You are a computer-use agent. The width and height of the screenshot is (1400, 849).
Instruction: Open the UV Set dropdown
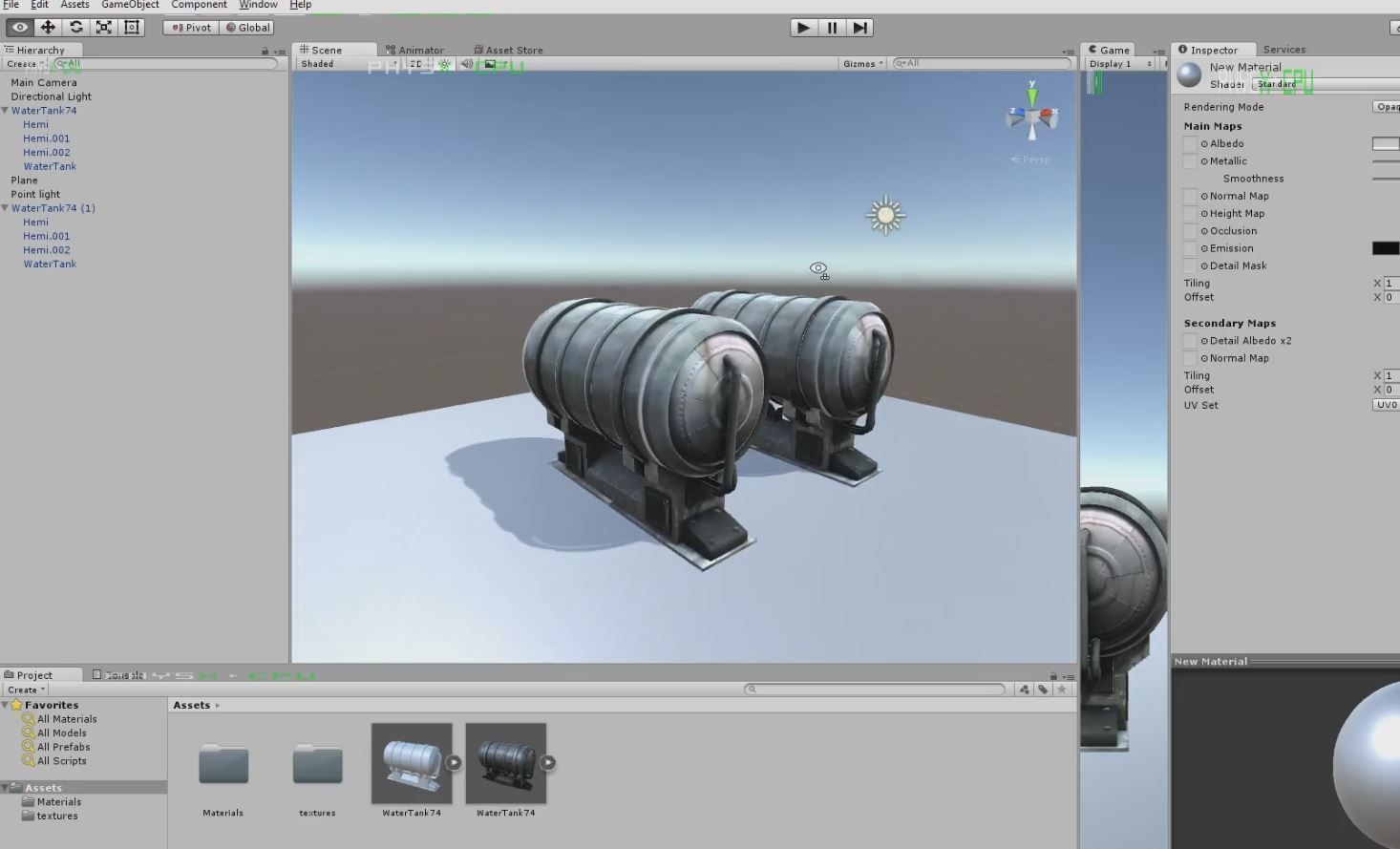[x=1386, y=405]
